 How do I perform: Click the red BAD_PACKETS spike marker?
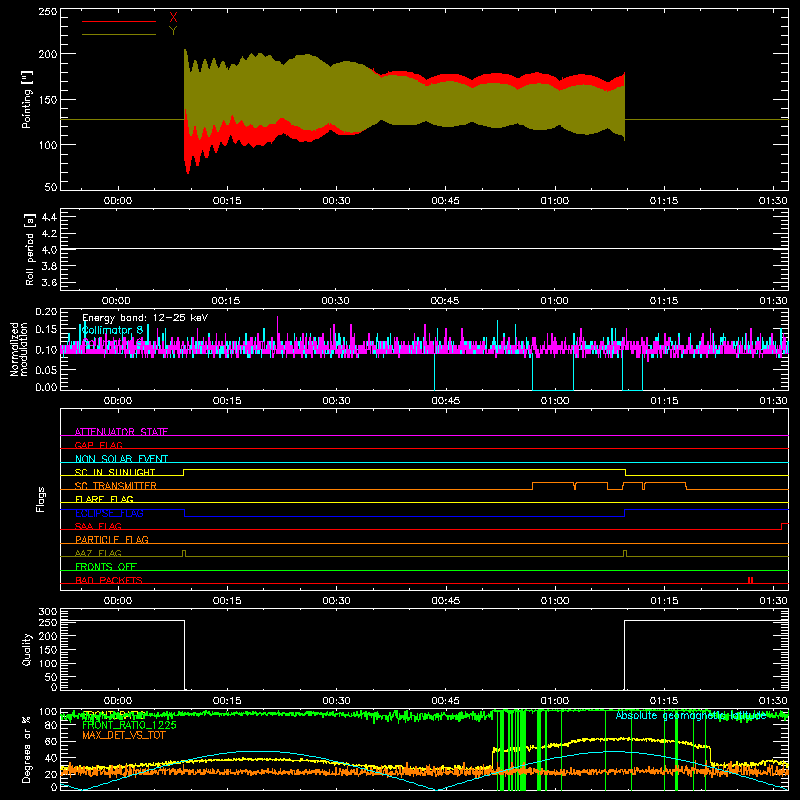point(751,580)
